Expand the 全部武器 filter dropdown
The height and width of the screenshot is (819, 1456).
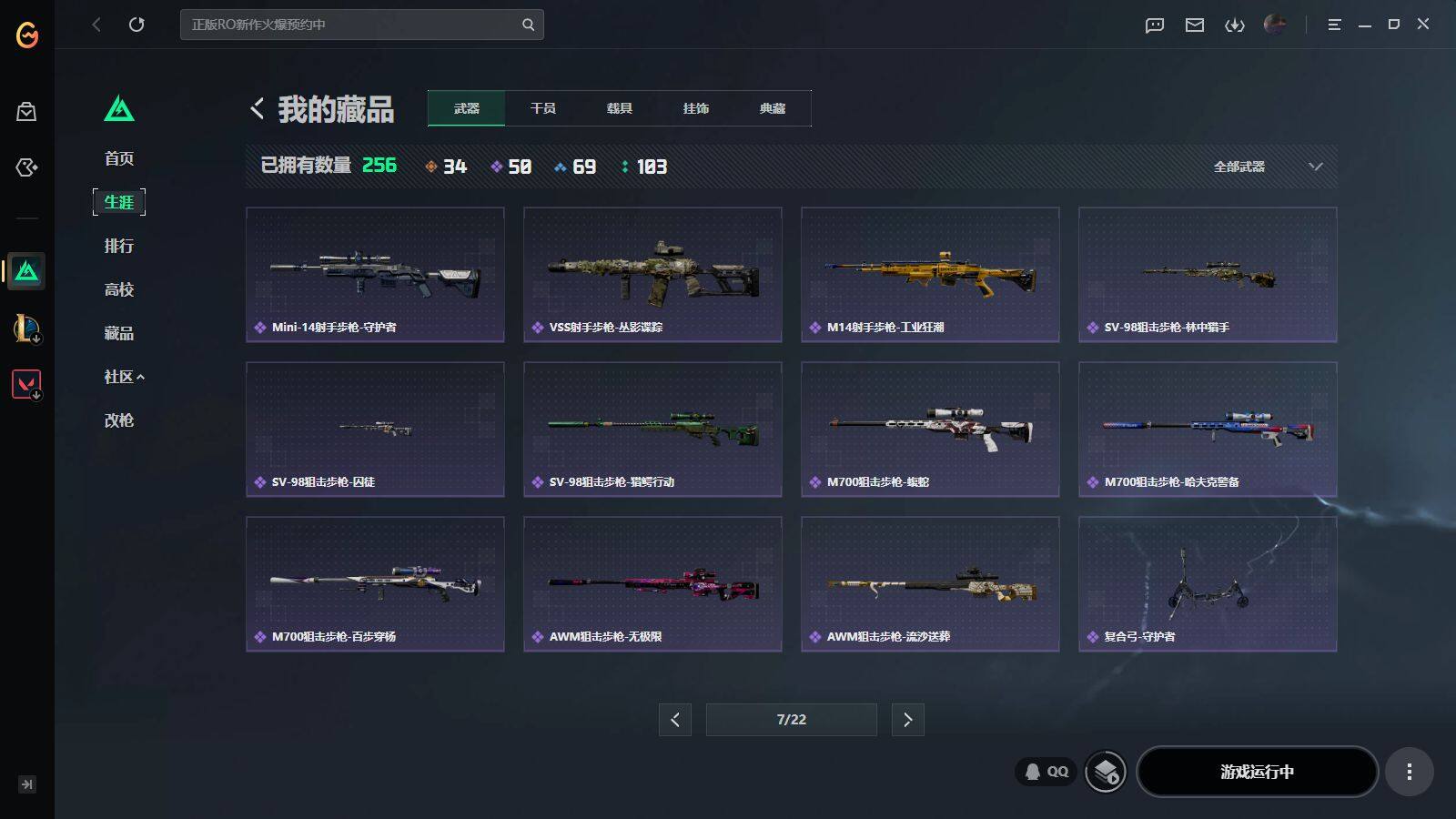(1267, 167)
